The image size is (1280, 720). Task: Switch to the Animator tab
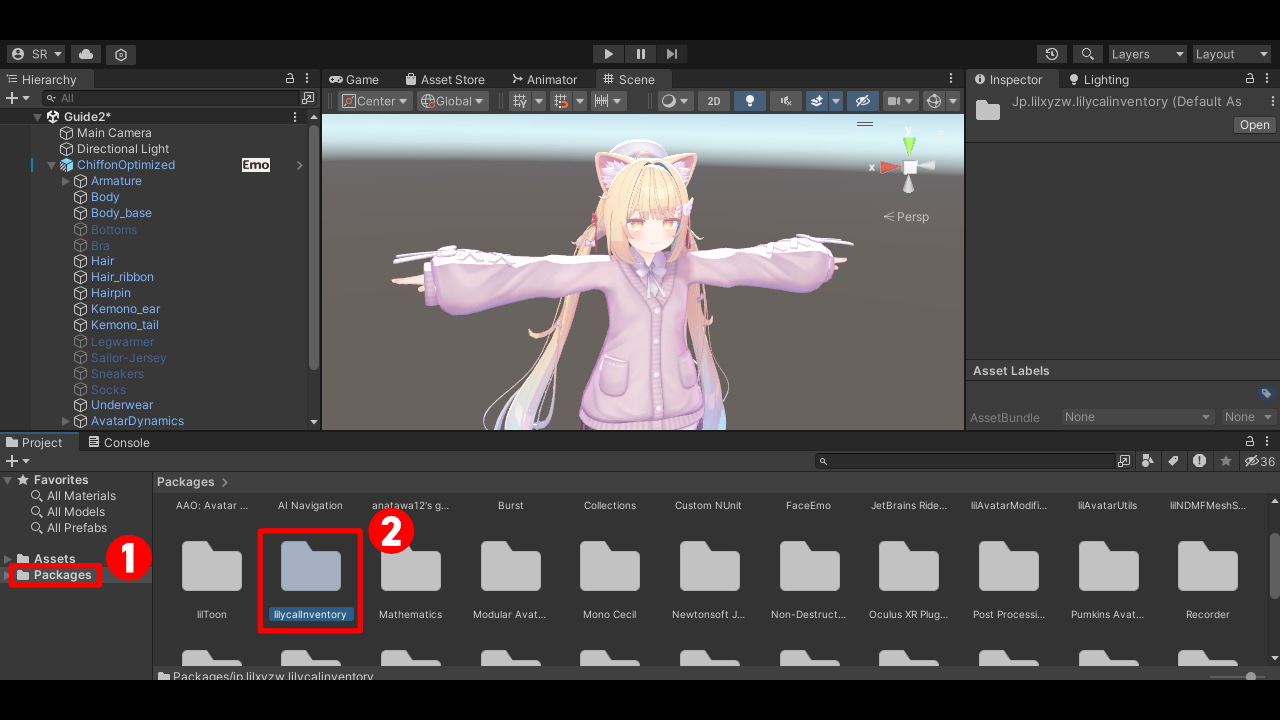tap(544, 79)
